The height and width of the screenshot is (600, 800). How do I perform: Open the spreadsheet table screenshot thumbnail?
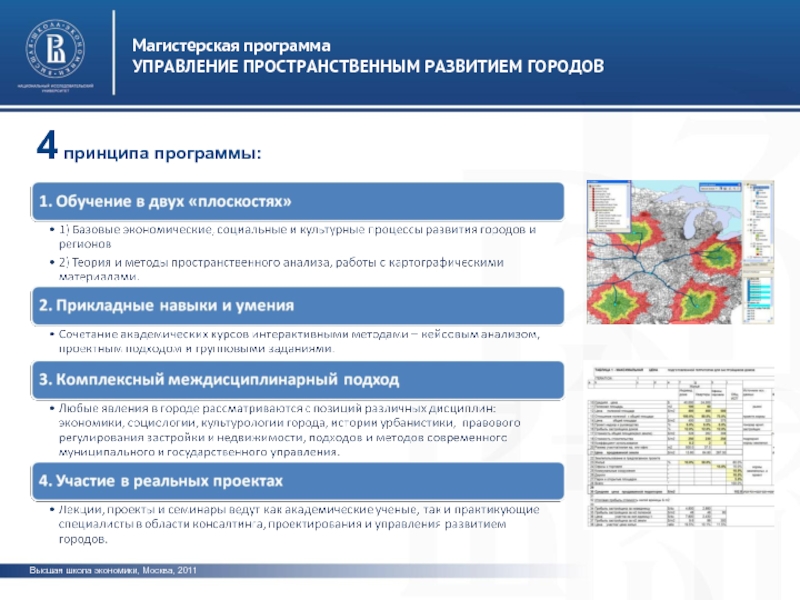pos(681,446)
